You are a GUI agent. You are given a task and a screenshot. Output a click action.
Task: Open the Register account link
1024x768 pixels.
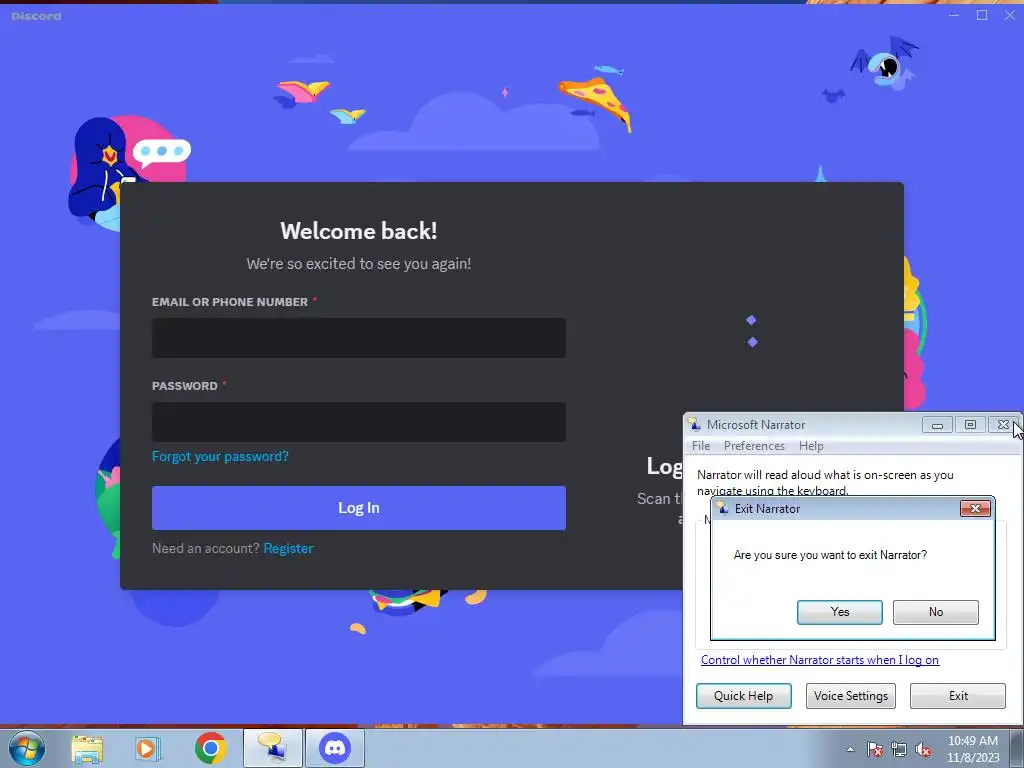(289, 549)
